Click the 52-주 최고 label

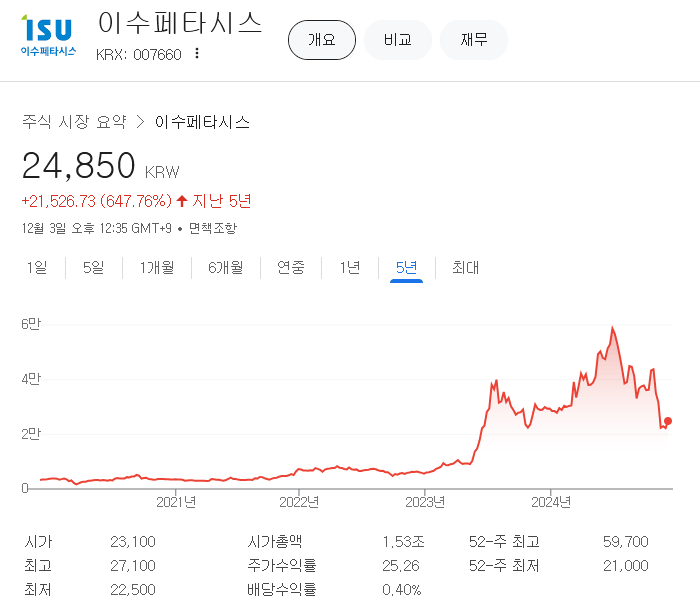504,542
